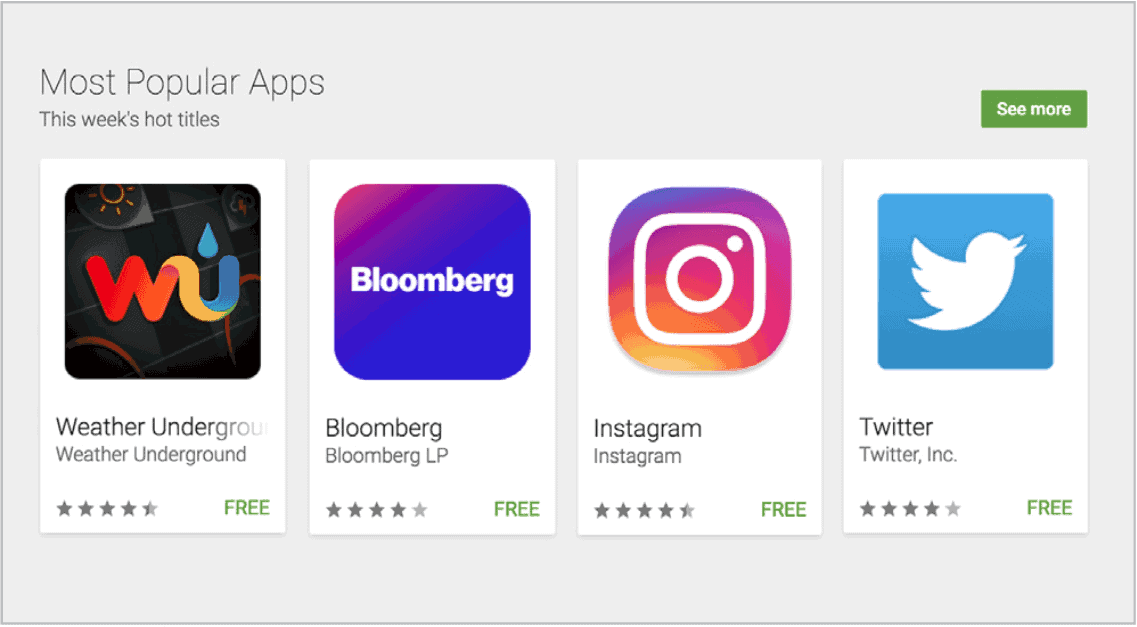
Task: Open Twitter, Inc. developer link
Action: (x=908, y=454)
